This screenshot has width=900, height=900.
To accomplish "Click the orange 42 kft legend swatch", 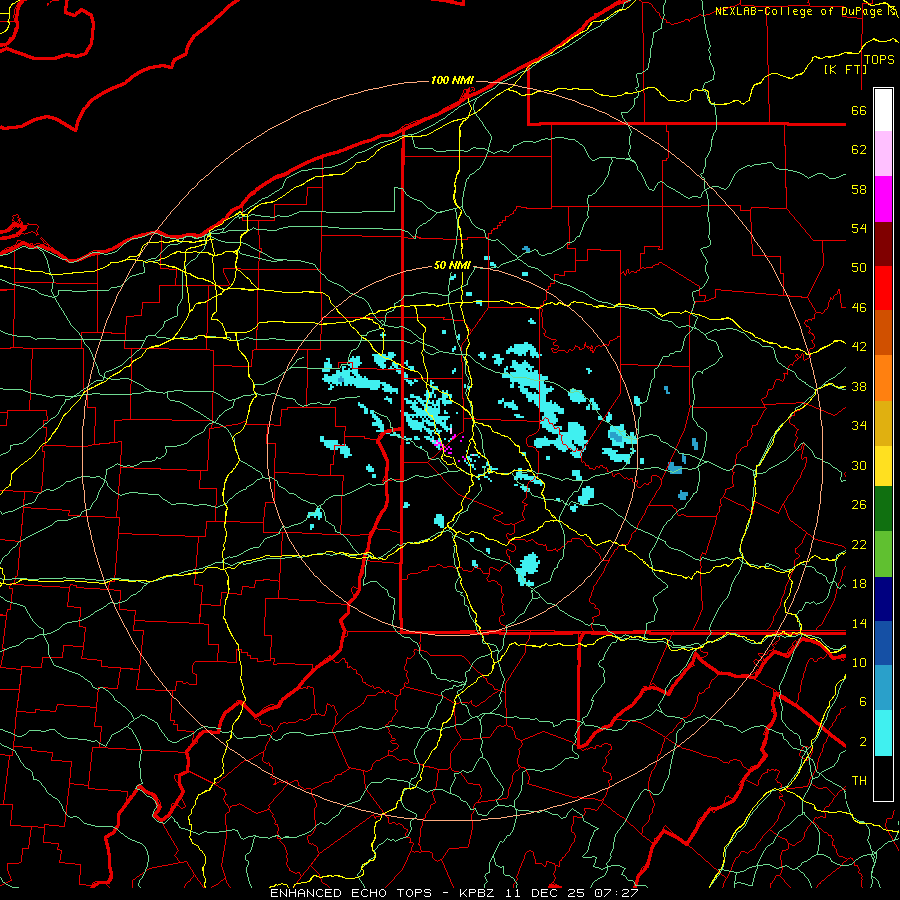I will [883, 377].
